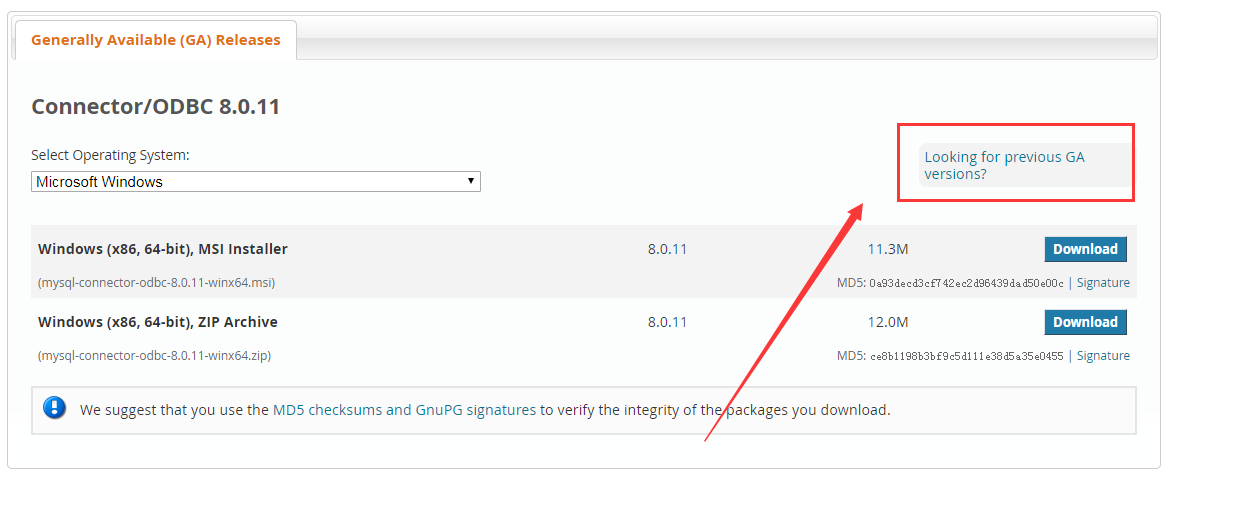Download the 64-bit ZIP Archive

click(1085, 322)
